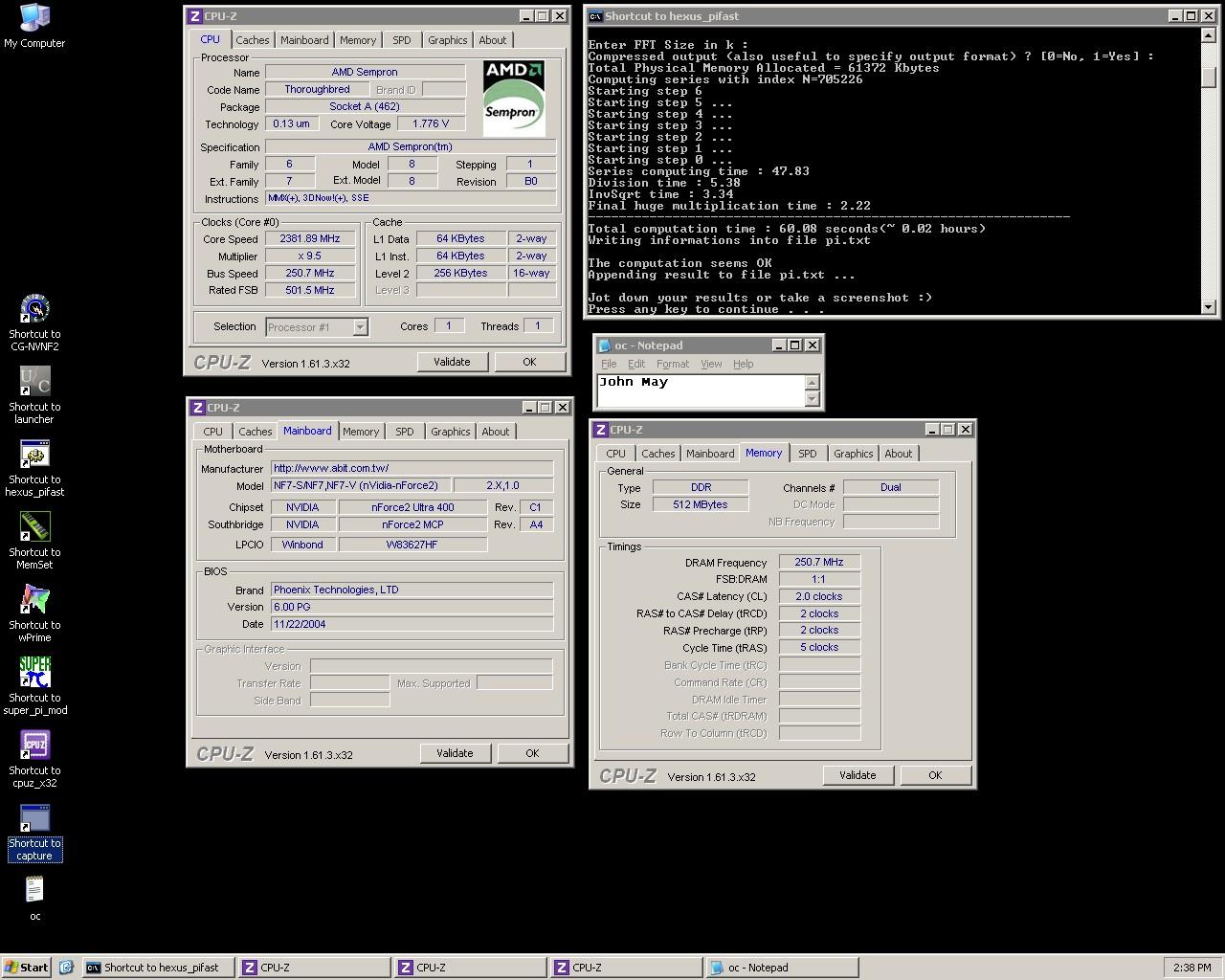
Task: Click the AMD Sempron logo image
Action: click(x=513, y=99)
